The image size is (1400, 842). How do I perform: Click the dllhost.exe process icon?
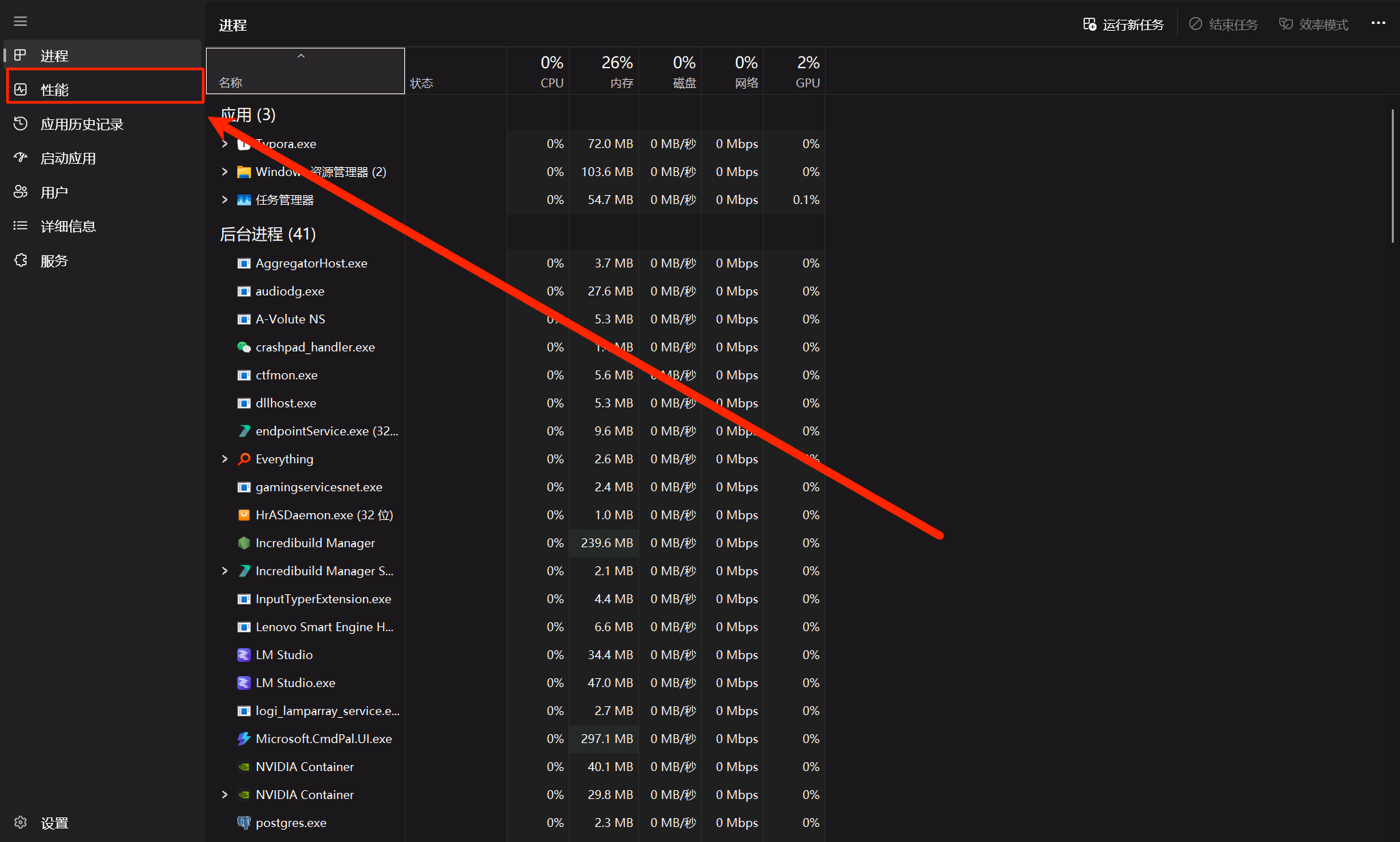tap(243, 403)
